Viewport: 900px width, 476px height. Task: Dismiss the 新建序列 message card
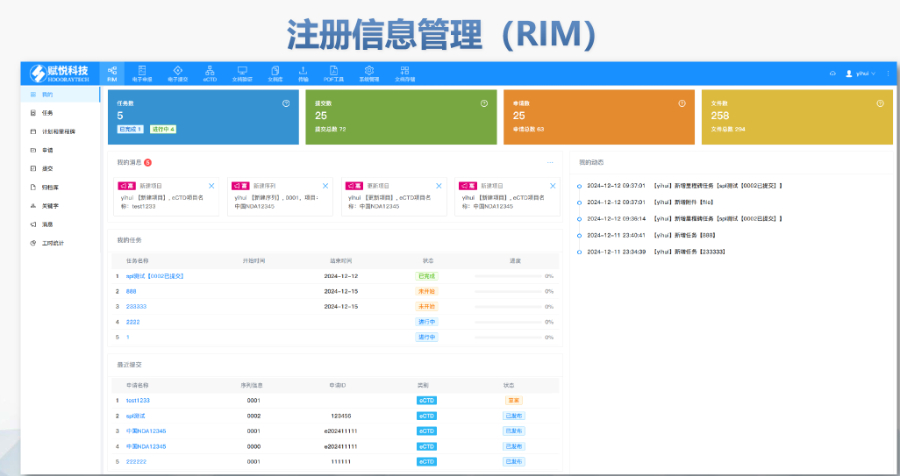325,186
